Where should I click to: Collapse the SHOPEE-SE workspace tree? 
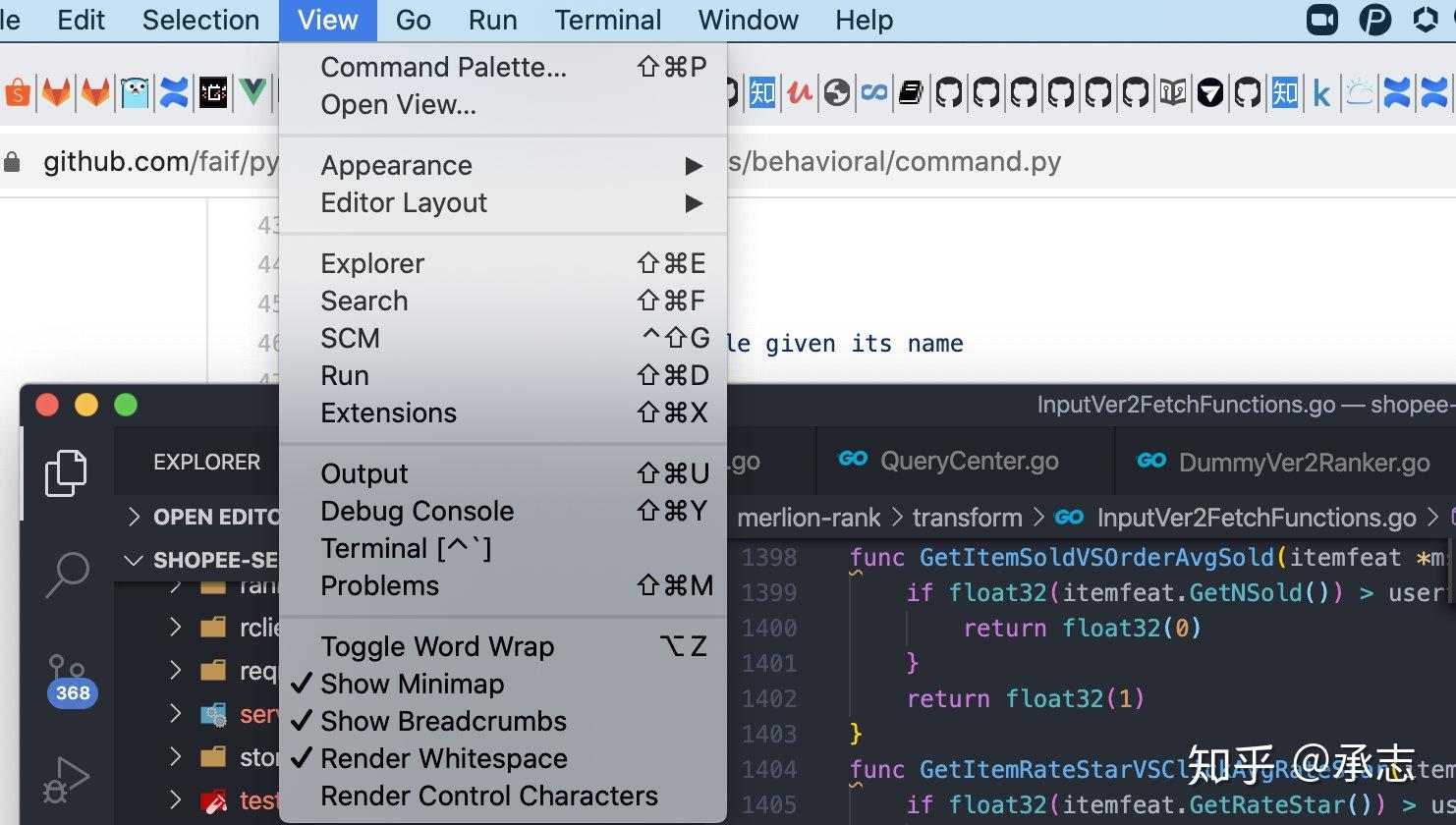pyautogui.click(x=134, y=561)
